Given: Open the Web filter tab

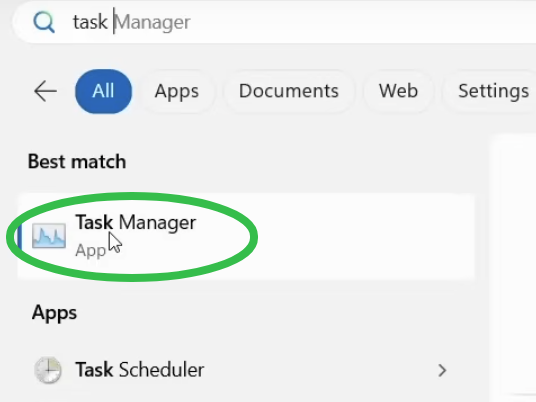Looking at the screenshot, I should [398, 91].
